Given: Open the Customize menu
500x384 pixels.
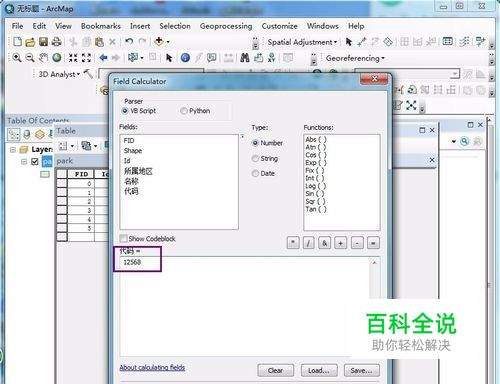Looking at the screenshot, I should [x=279, y=26].
